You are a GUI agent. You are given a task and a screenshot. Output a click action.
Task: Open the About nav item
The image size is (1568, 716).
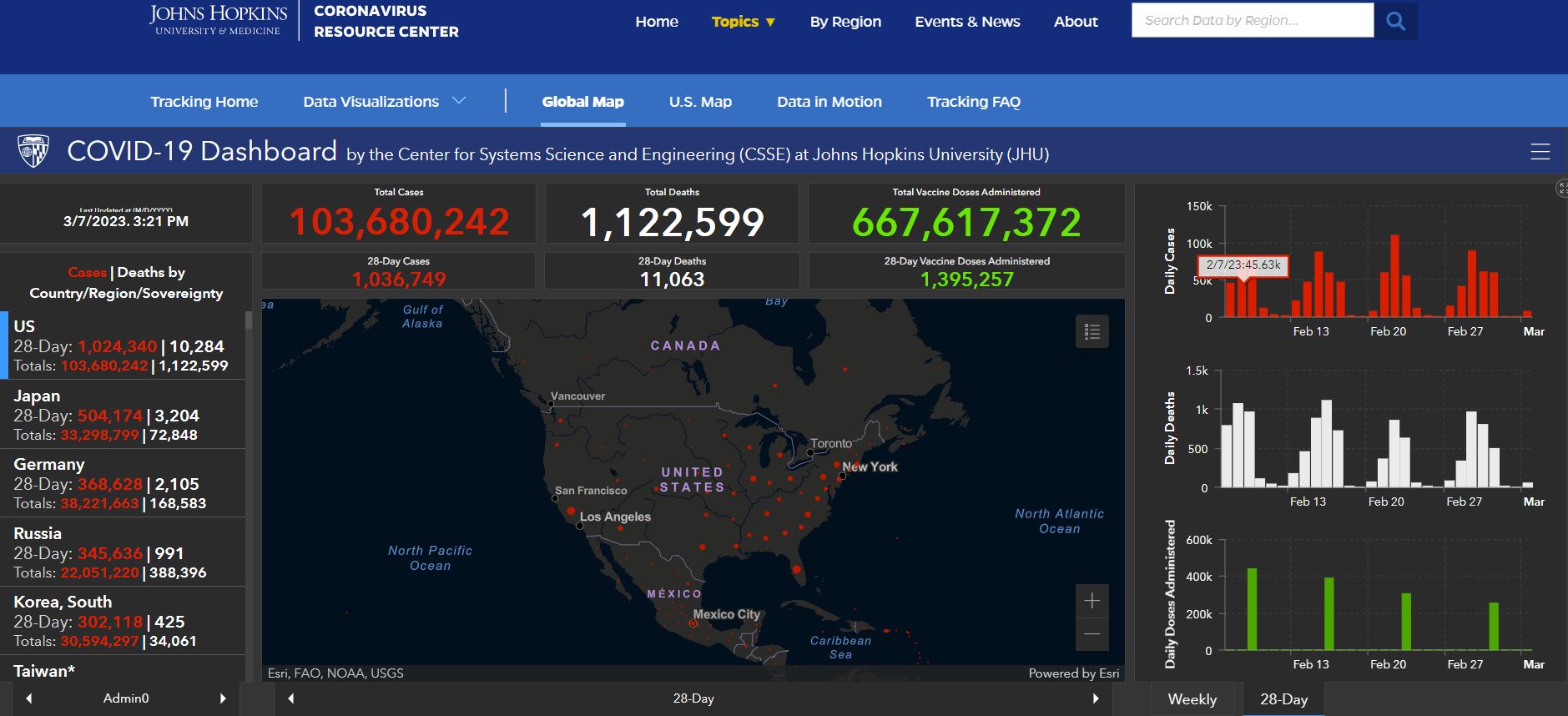click(1076, 22)
